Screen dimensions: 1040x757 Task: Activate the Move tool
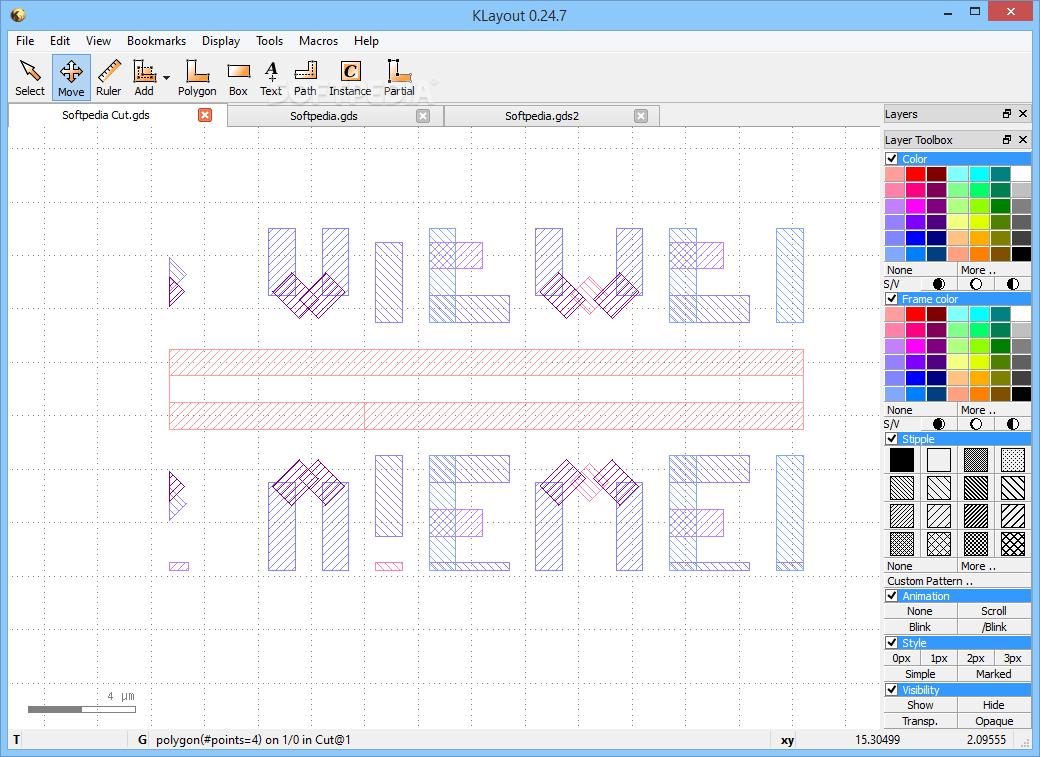point(71,78)
